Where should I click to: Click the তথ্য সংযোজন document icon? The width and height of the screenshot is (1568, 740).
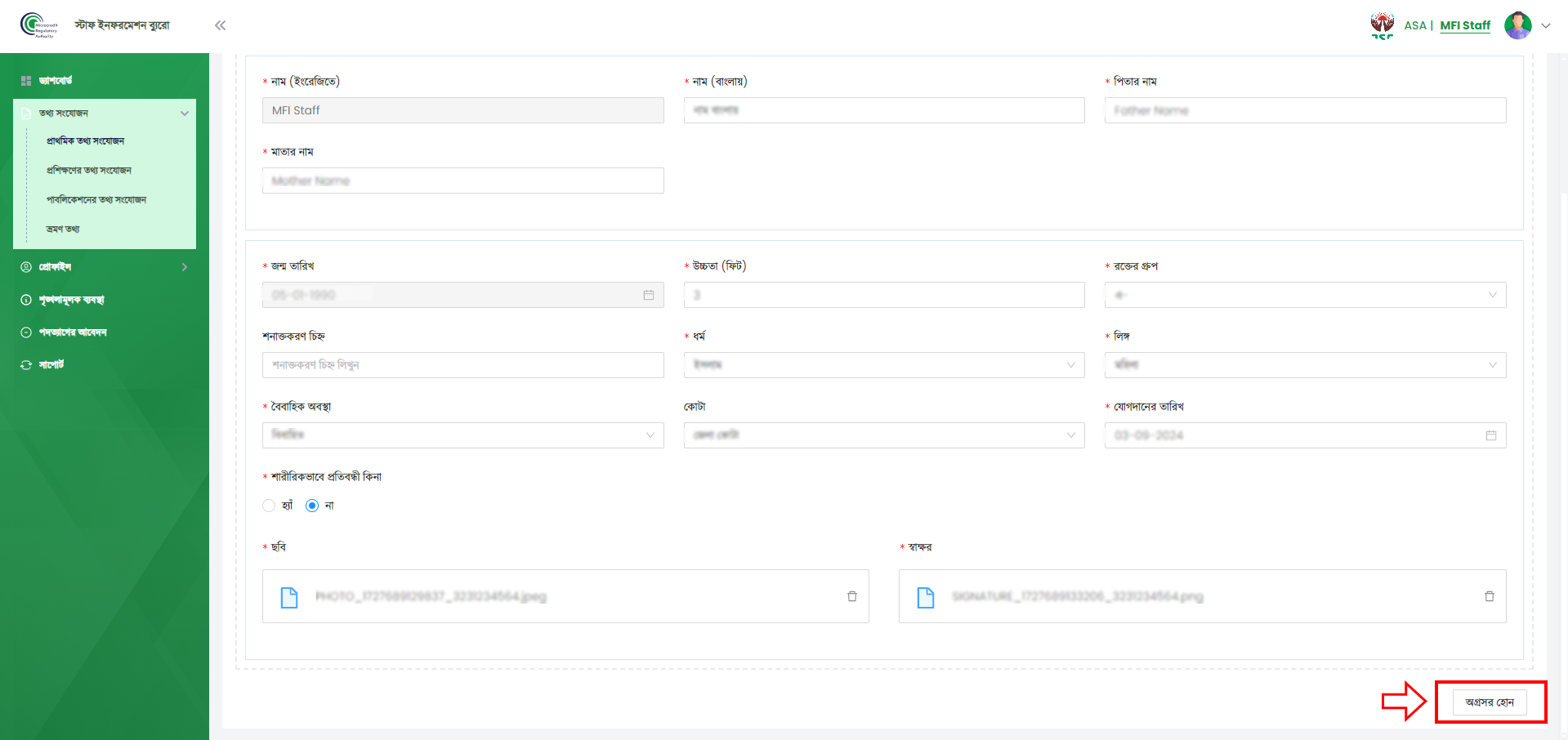tap(26, 113)
